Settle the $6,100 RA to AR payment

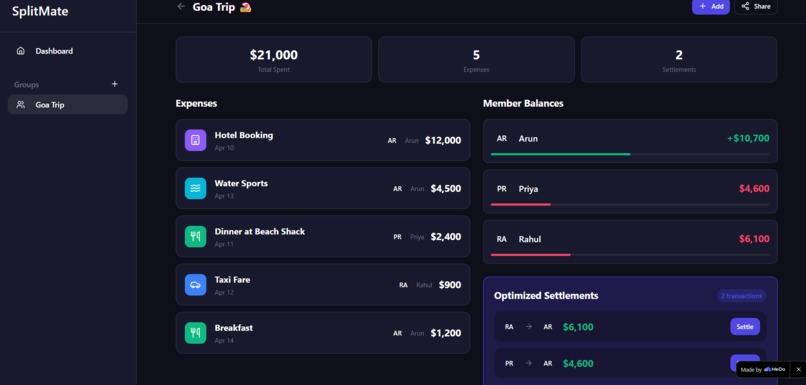point(745,327)
